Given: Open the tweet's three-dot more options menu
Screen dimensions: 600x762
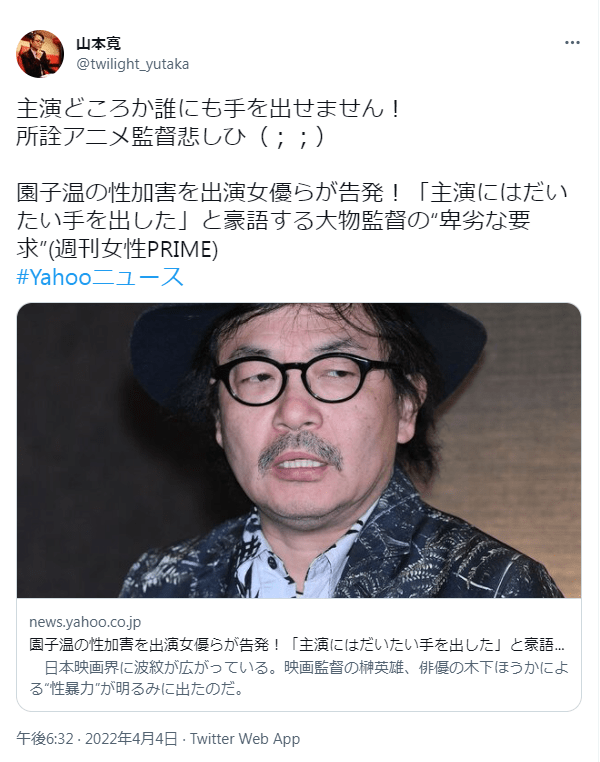Looking at the screenshot, I should 572,43.
